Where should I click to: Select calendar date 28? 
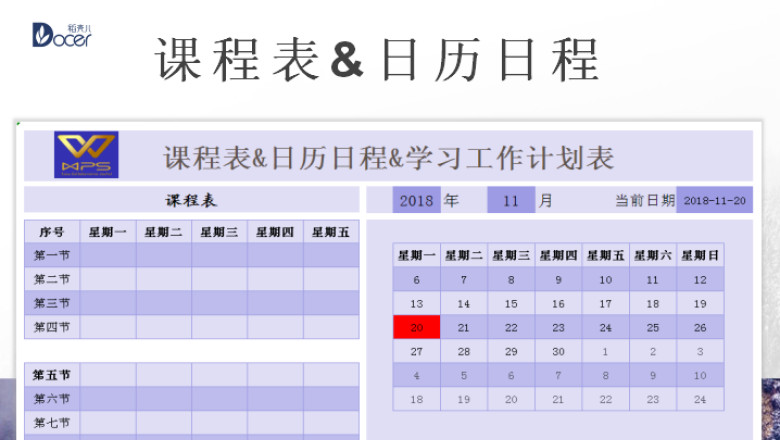click(x=464, y=351)
